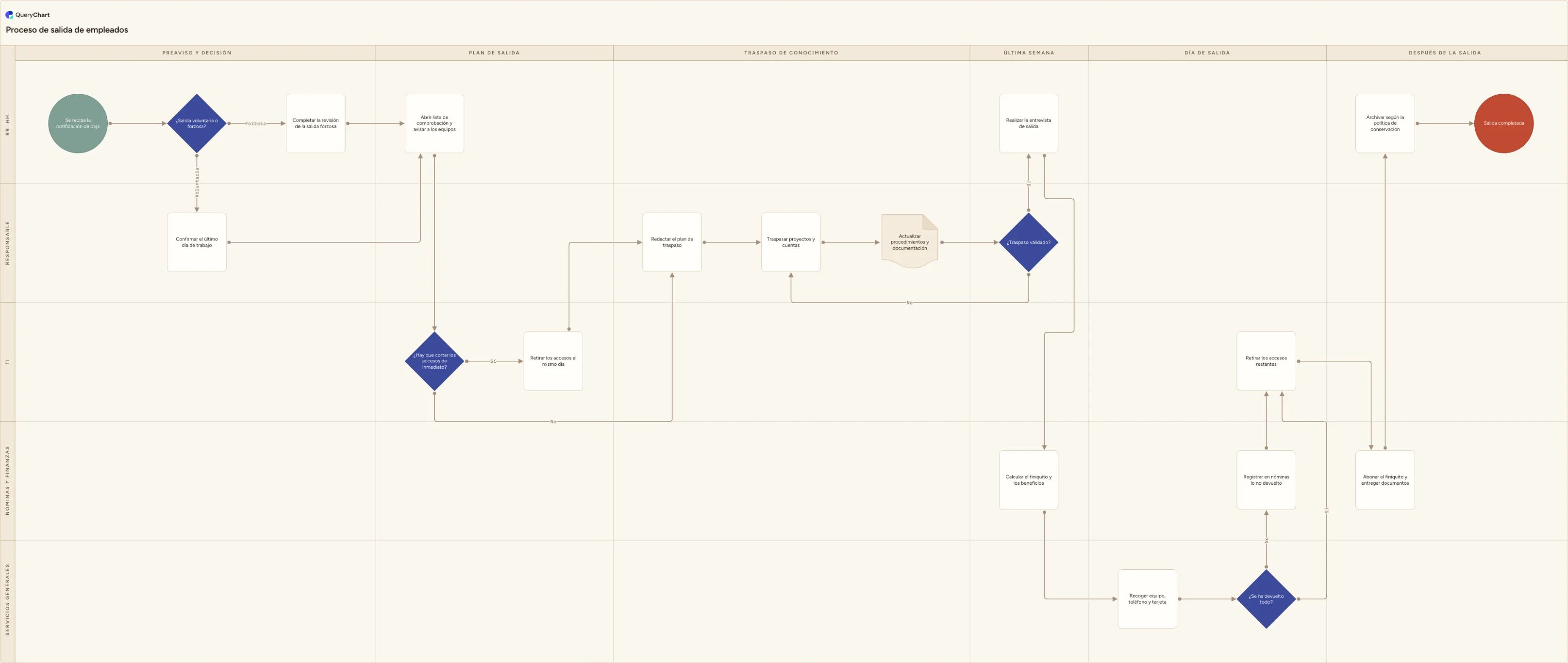The width and height of the screenshot is (1568, 663).
Task: Select the 'Realizar la entrevista de salida' box
Action: coord(1028,123)
